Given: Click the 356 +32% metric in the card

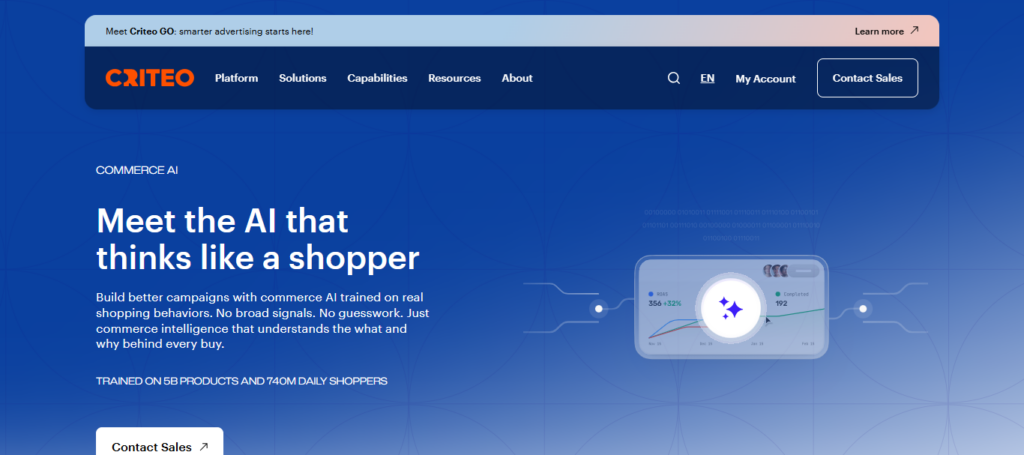Looking at the screenshot, I should (665, 304).
